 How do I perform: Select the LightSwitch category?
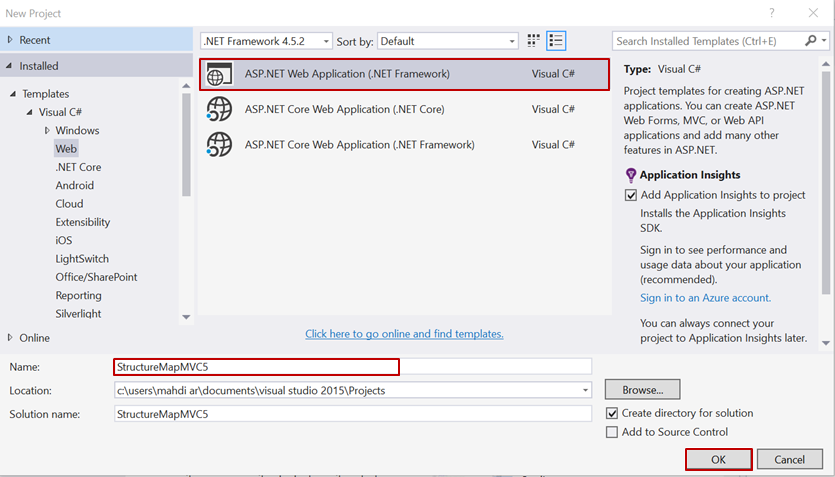coord(82,259)
